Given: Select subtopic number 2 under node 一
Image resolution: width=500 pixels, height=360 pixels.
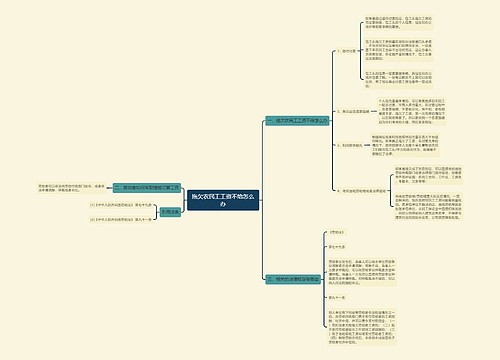Looking at the screenshot, I should [353, 111].
